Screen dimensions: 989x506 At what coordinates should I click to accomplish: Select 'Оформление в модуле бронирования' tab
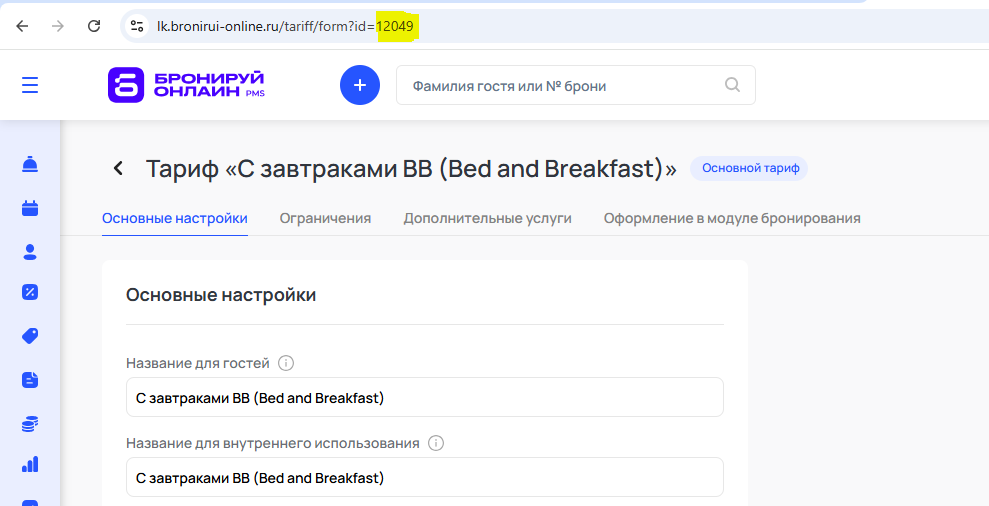click(x=732, y=218)
